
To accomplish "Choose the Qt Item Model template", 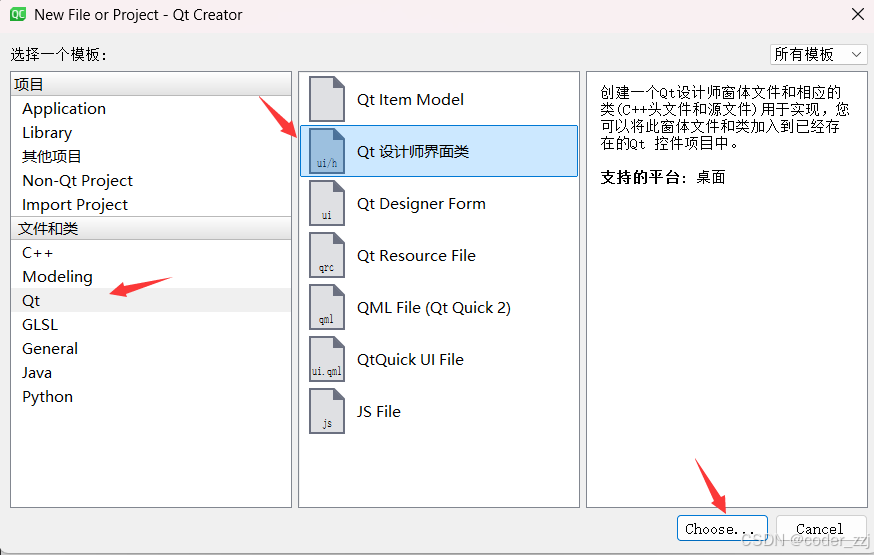I will tap(439, 99).
